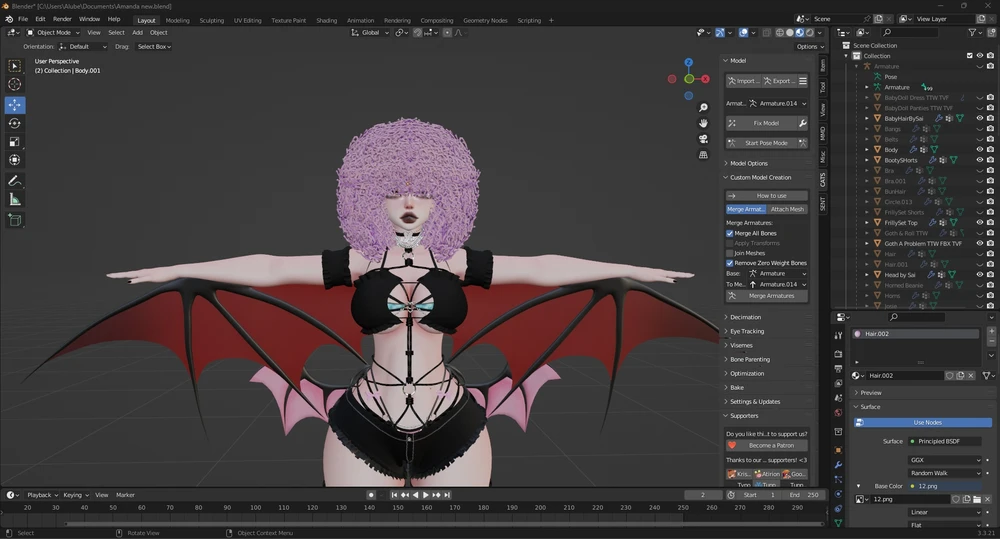
Task: Switch to the Shading workspace tab
Action: pos(327,20)
